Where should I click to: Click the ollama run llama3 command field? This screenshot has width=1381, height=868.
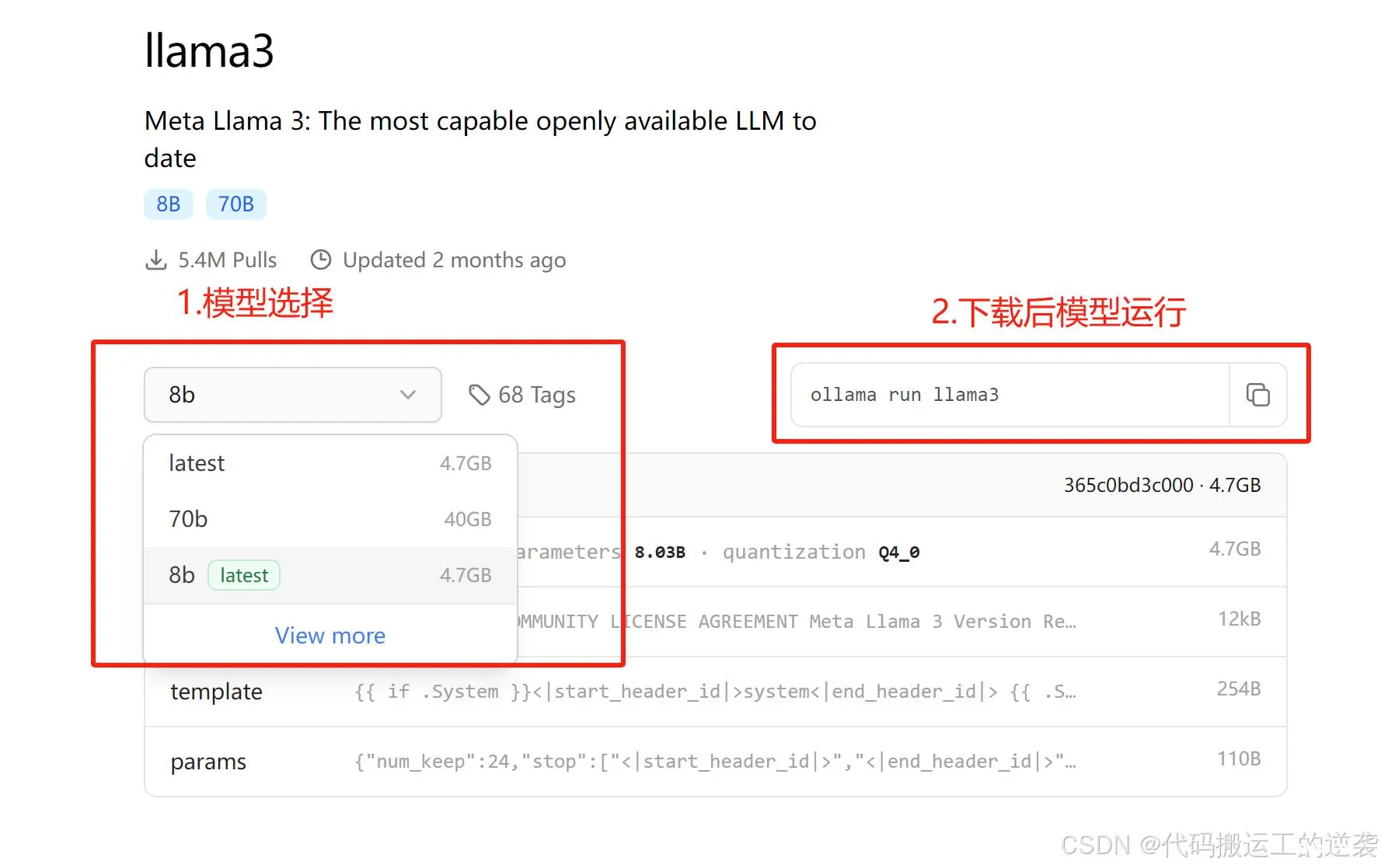1010,395
